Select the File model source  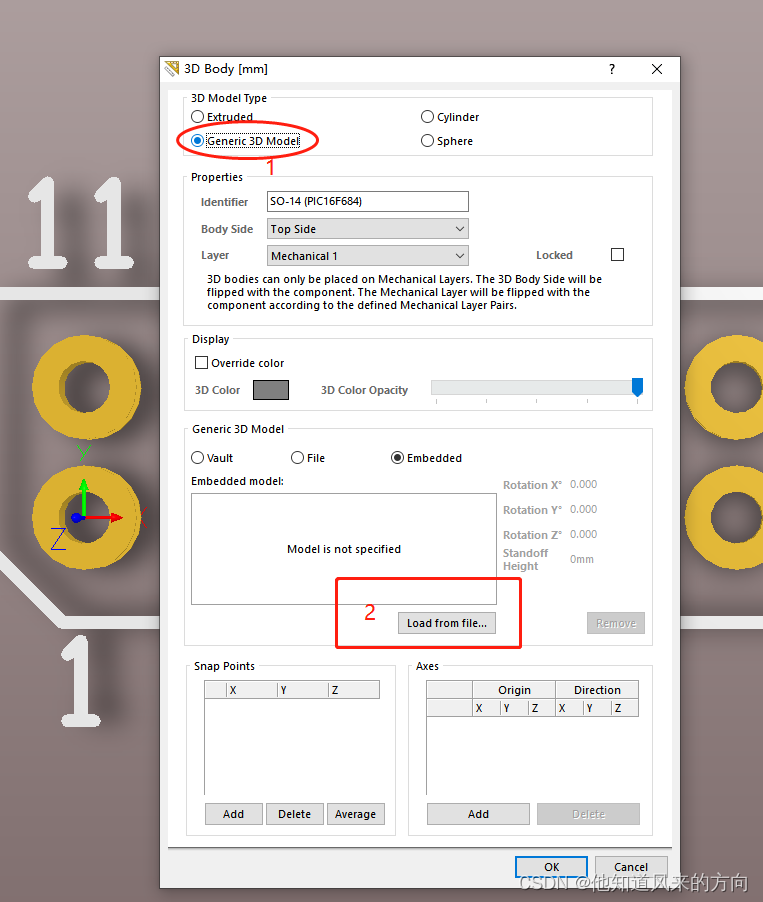click(298, 458)
